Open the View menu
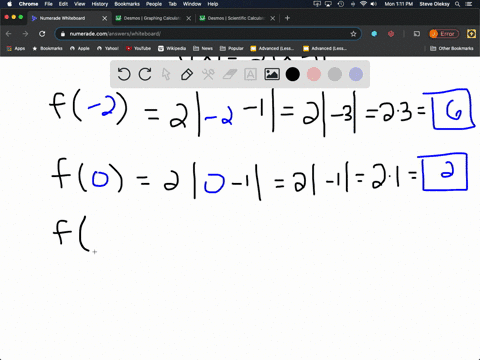Screen dimensions: 480x360 point(79,4)
